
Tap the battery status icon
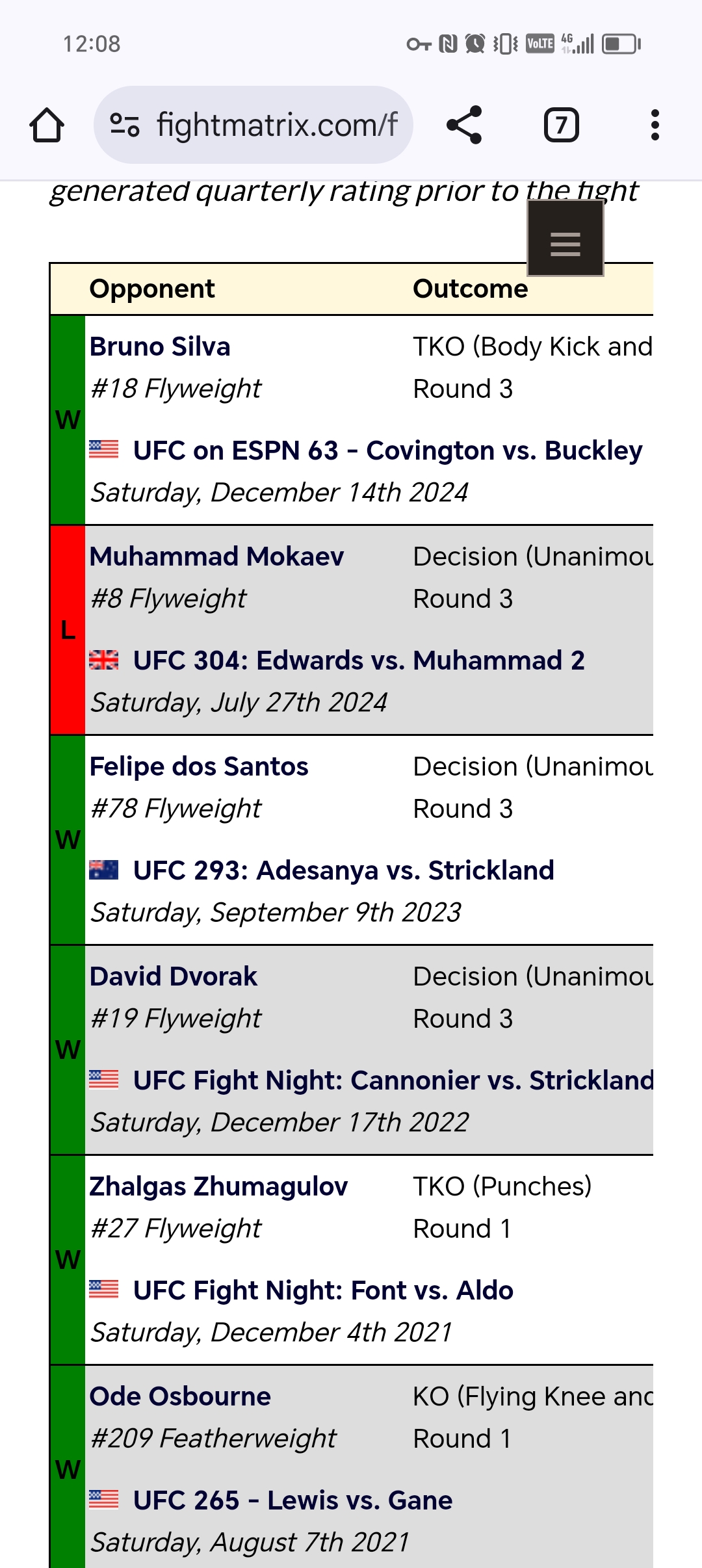tap(621, 44)
